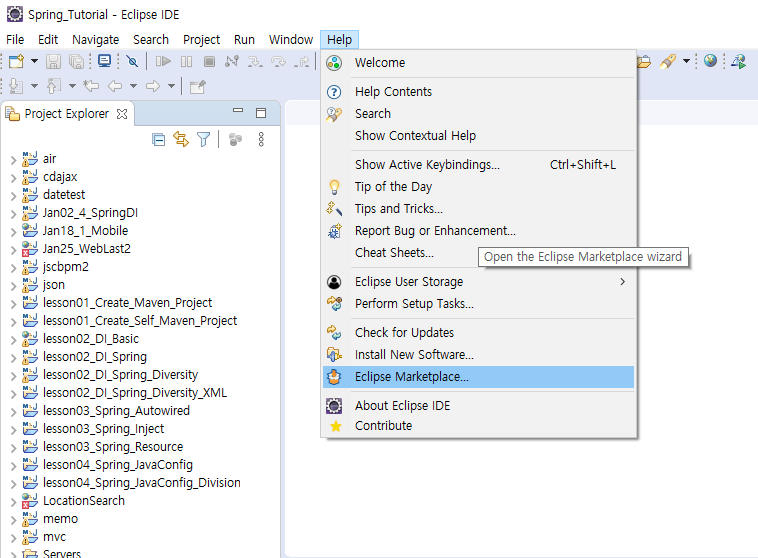Select the Jan25_WebLast2 project
The width and height of the screenshot is (758, 558).
[x=87, y=249]
